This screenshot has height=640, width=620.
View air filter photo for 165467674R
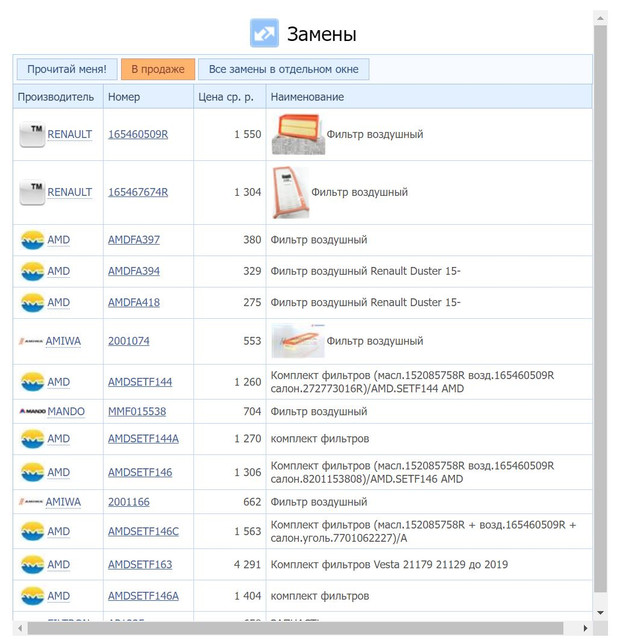point(291,192)
